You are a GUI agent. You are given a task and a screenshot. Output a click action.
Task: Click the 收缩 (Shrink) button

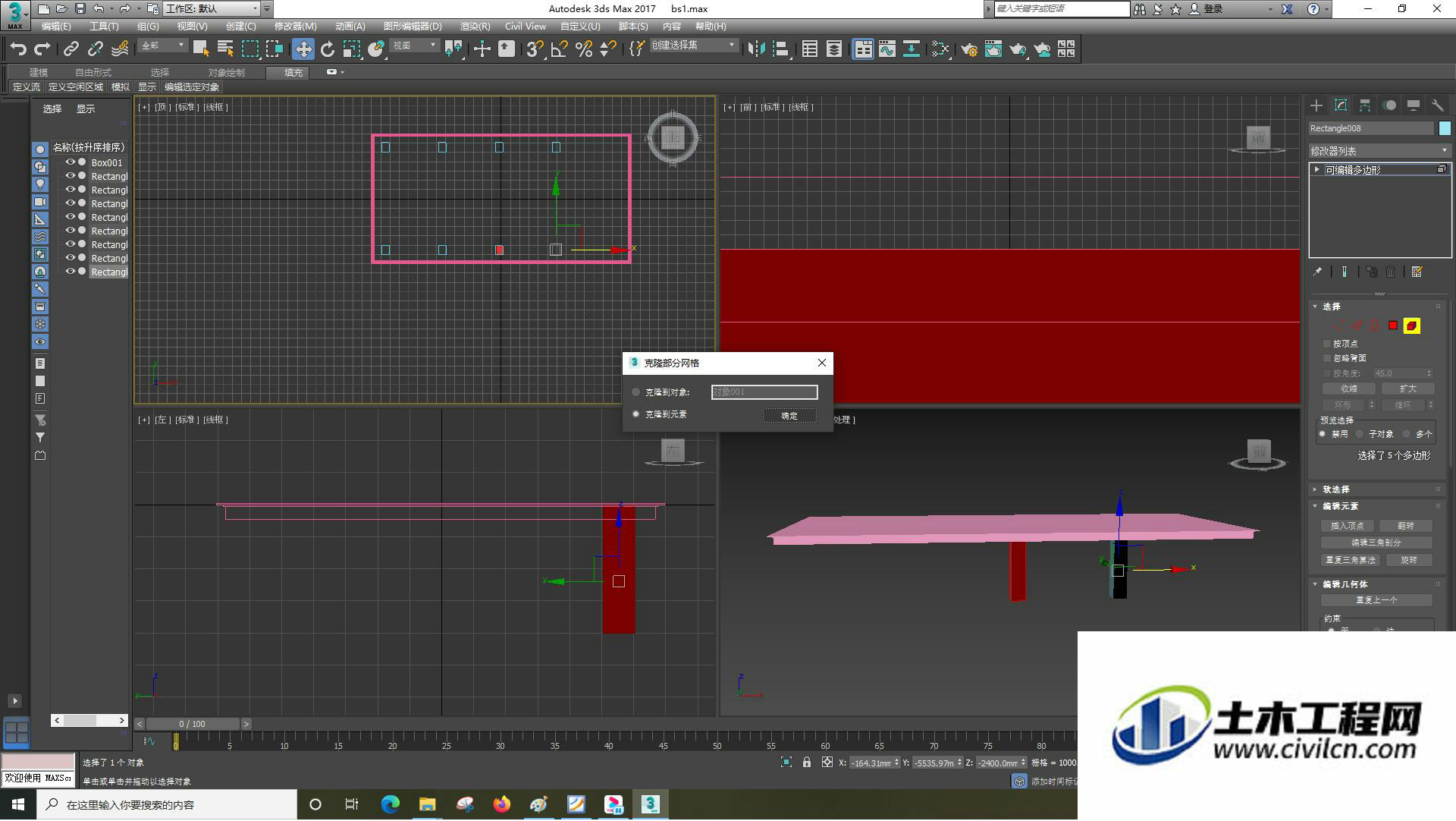(1348, 388)
